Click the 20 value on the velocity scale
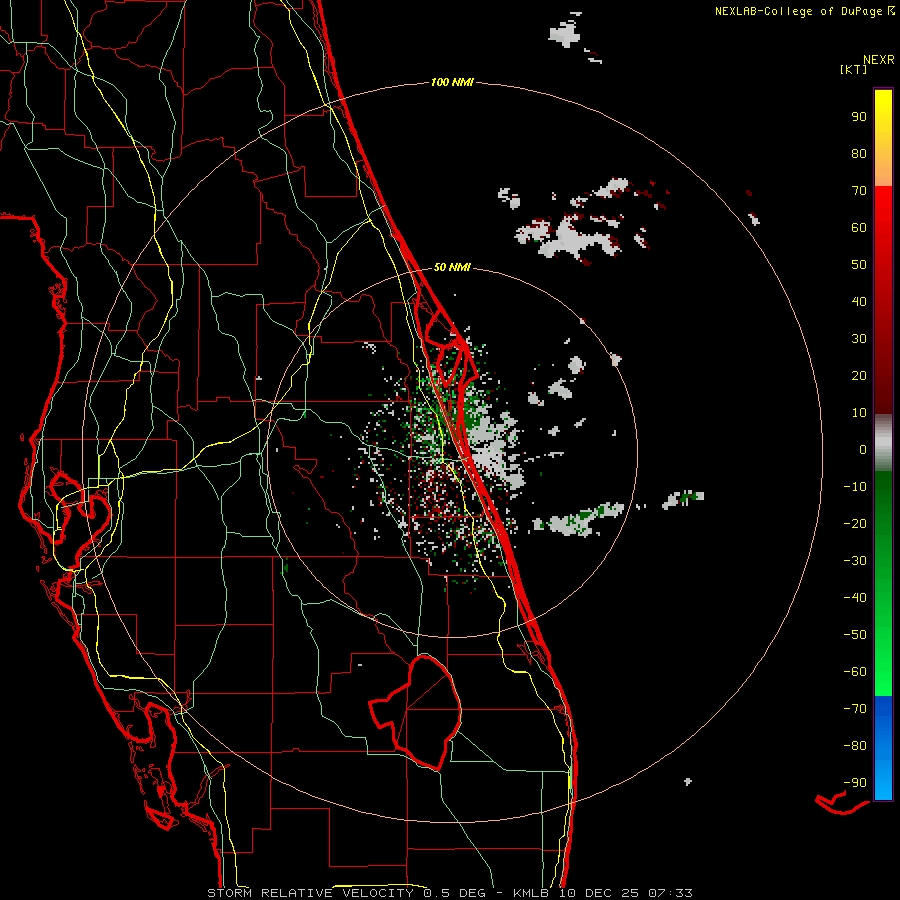900x900 pixels. click(x=859, y=376)
